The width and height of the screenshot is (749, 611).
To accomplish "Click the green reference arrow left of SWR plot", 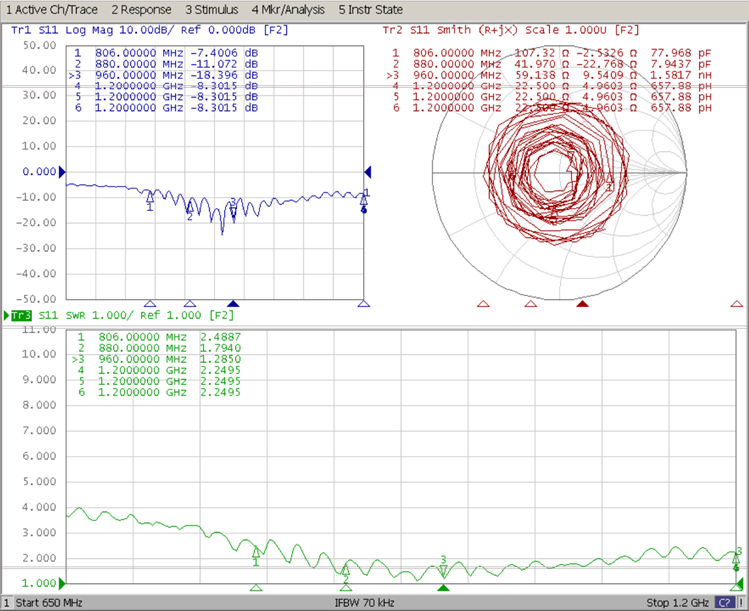I will pyautogui.click(x=60, y=583).
